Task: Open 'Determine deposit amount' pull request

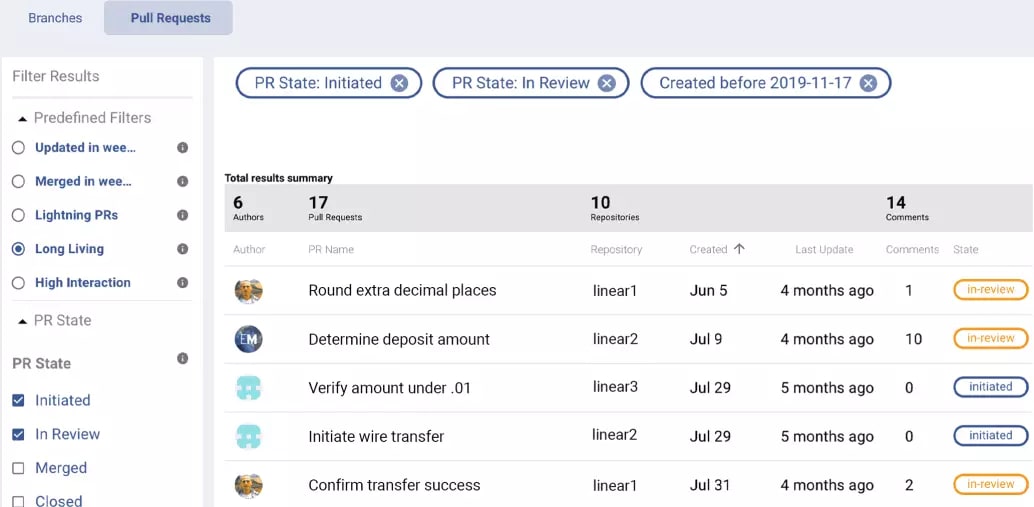Action: pos(399,340)
